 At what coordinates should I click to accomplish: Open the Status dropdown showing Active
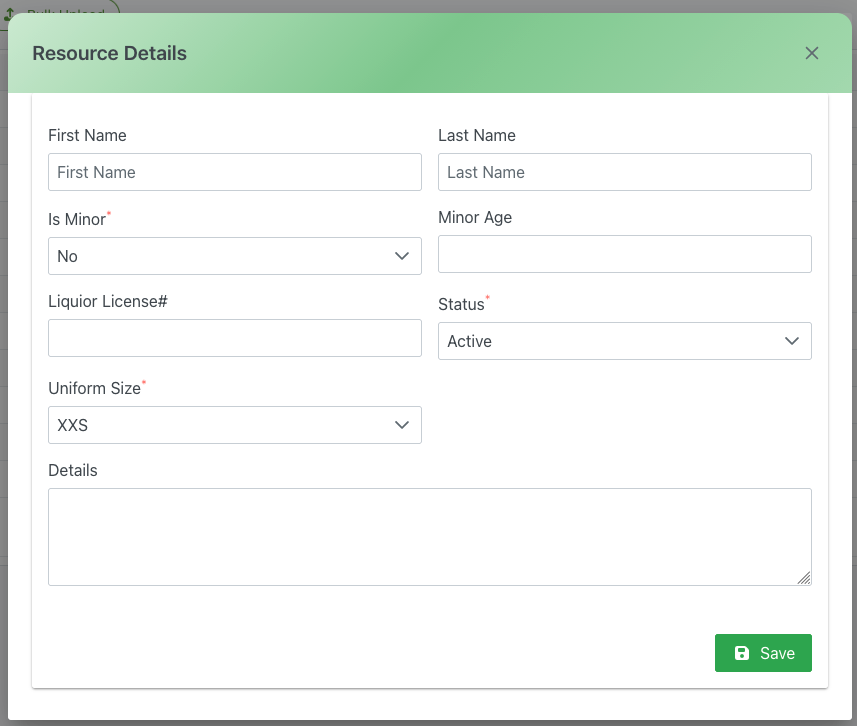coord(624,341)
